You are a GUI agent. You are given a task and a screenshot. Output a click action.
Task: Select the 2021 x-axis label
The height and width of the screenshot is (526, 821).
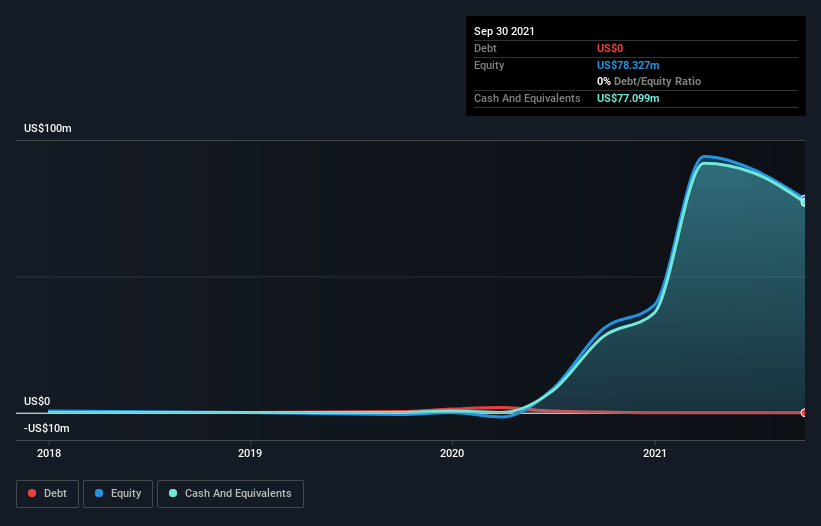pos(654,453)
